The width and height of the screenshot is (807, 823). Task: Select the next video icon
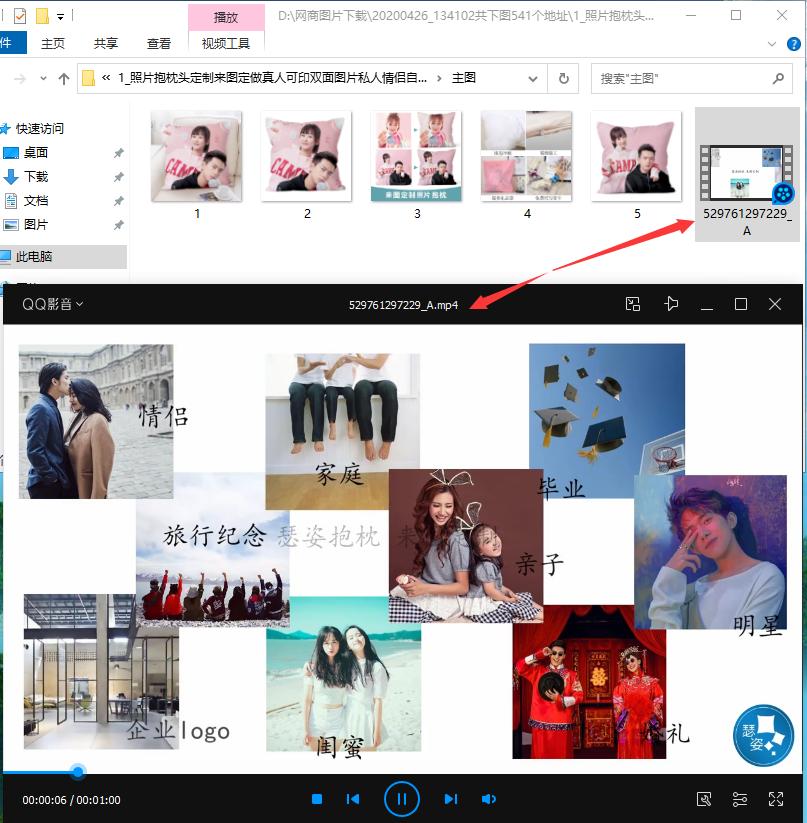tap(450, 798)
